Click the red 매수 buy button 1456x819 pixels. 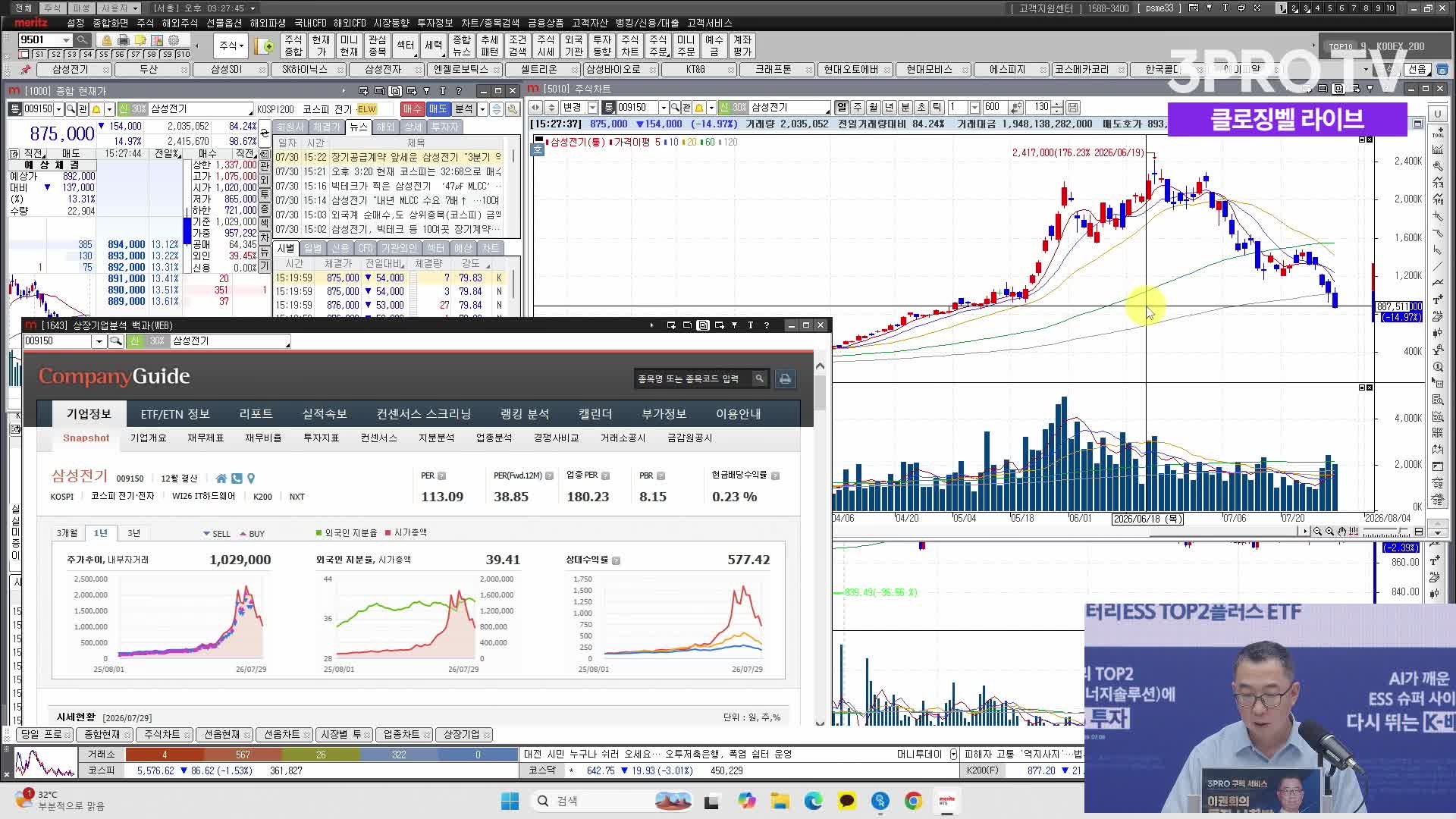coord(413,109)
